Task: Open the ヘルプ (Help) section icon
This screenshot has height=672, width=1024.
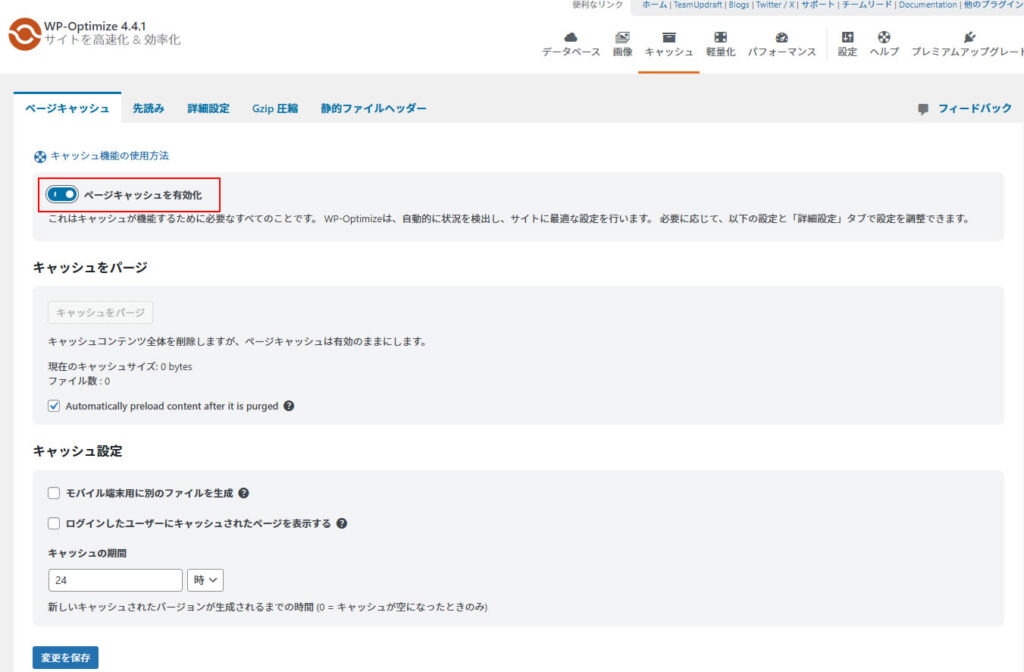Action: 883,38
